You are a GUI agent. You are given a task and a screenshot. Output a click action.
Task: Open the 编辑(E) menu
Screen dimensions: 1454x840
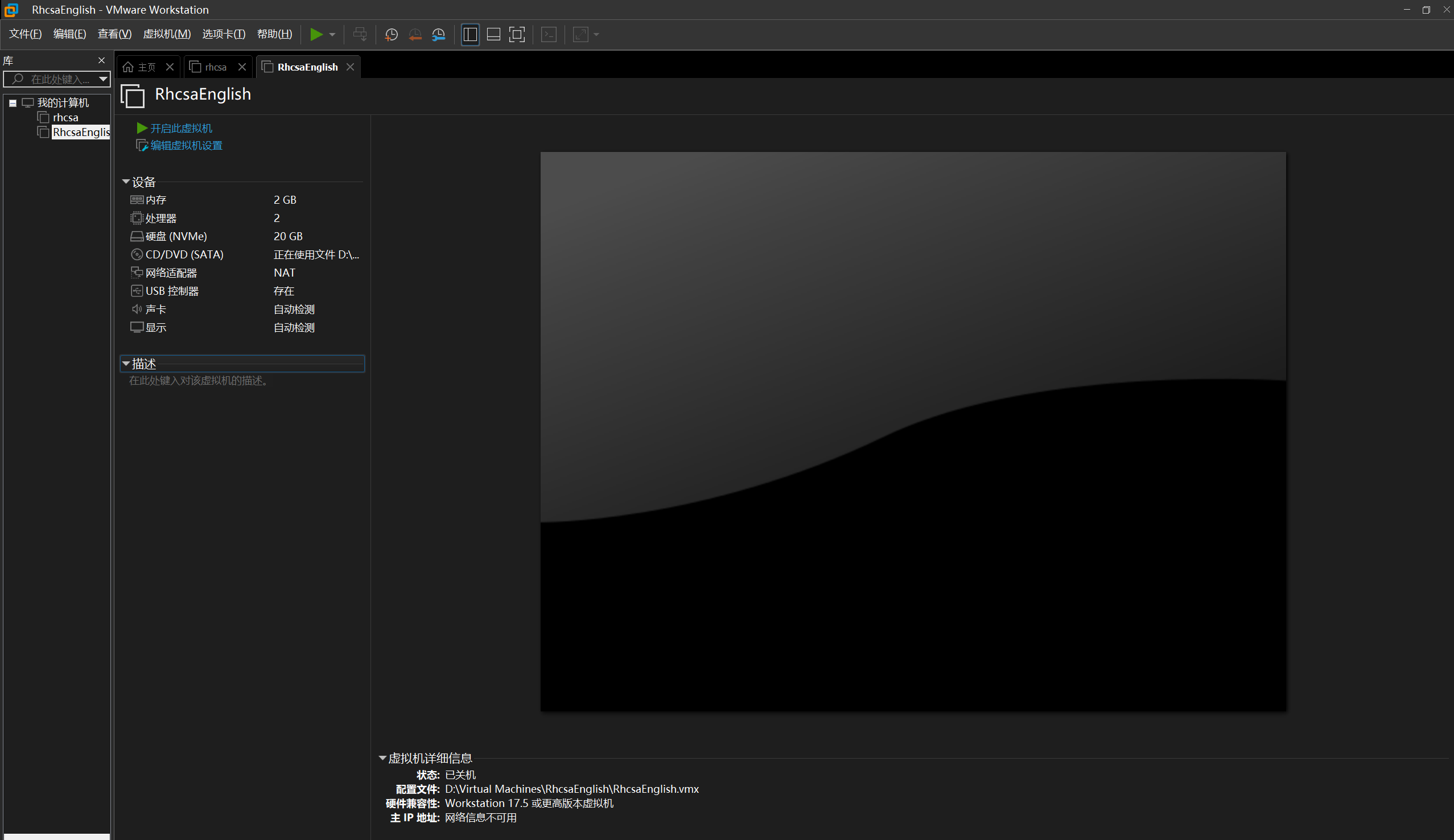(70, 34)
